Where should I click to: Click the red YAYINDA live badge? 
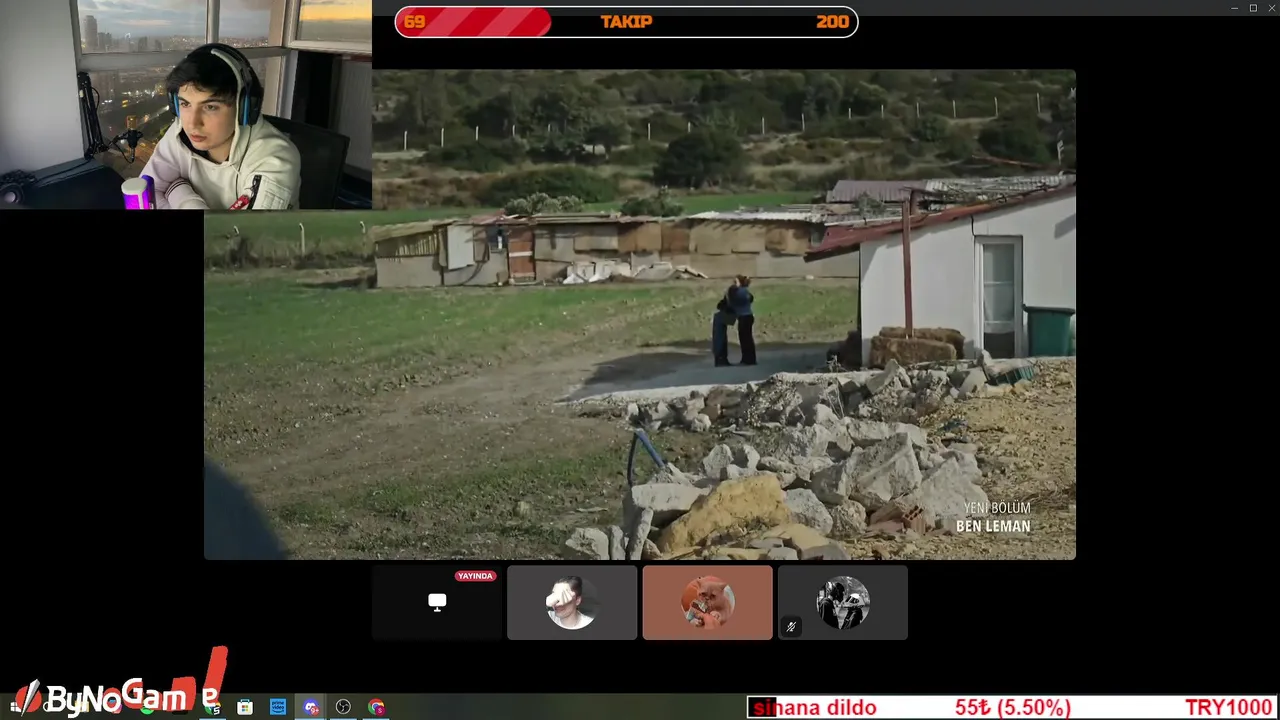tap(475, 576)
